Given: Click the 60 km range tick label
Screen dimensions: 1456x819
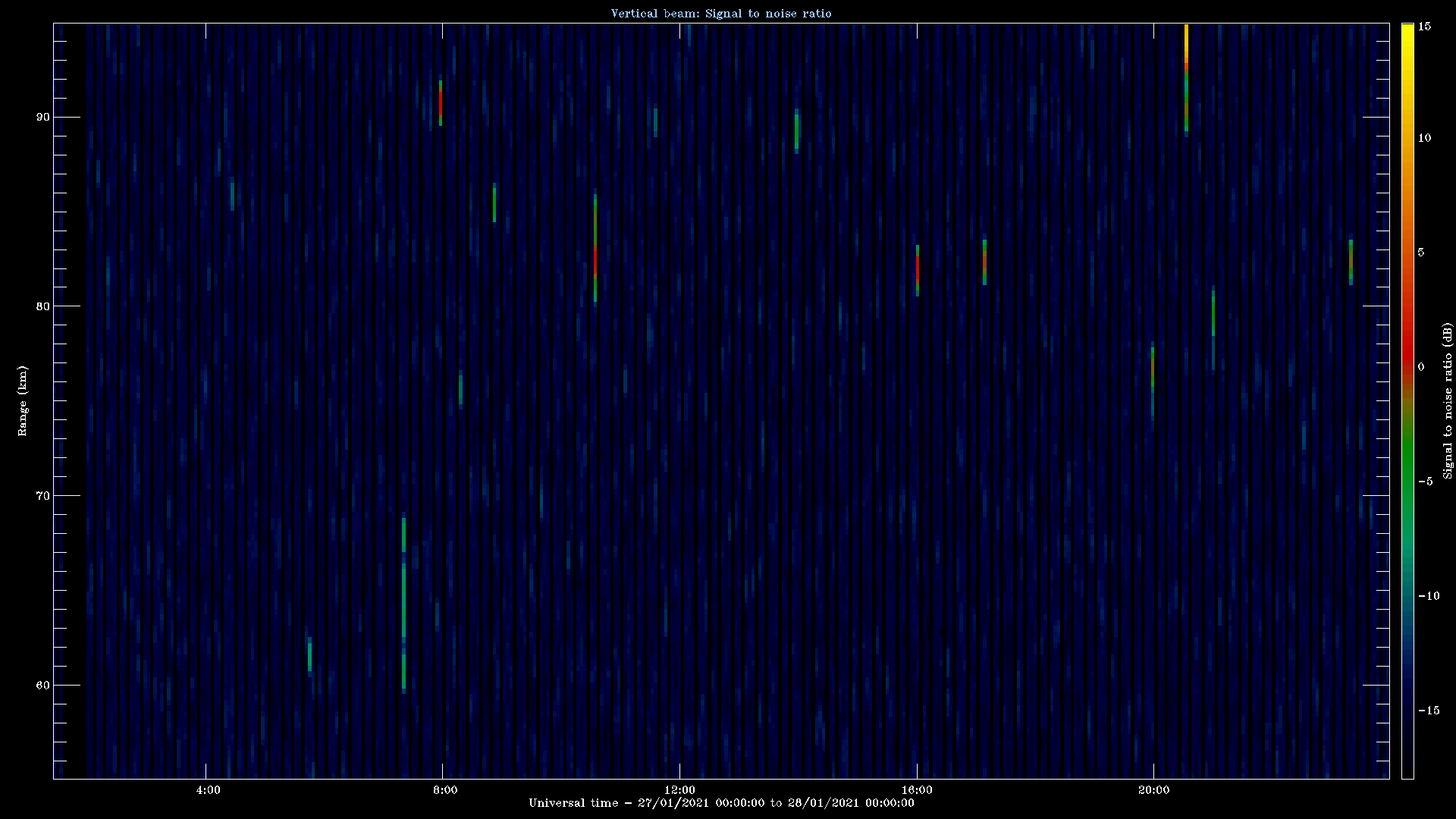Looking at the screenshot, I should click(43, 686).
